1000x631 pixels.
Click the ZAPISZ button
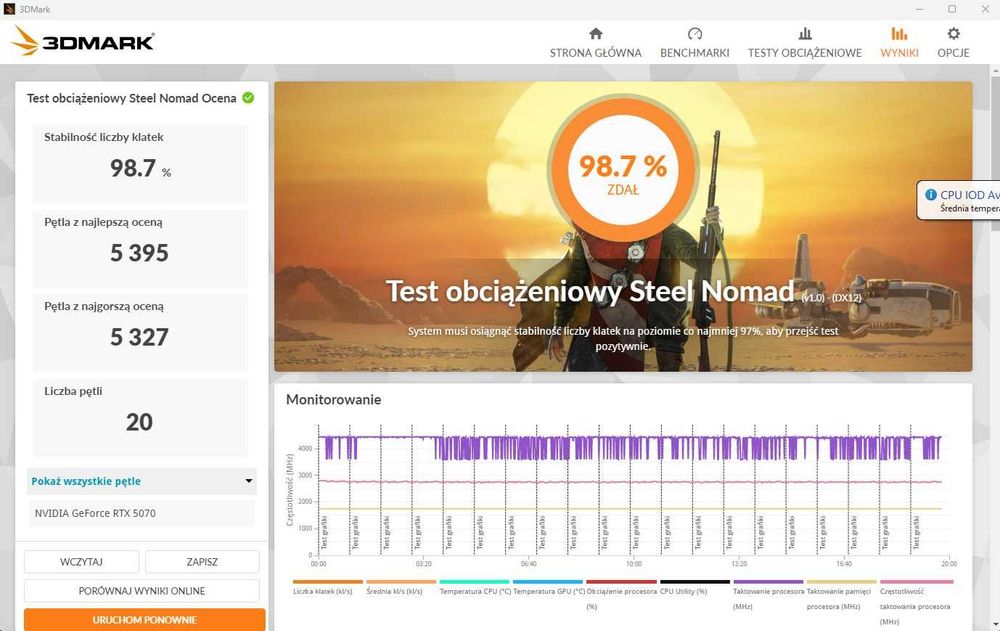[202, 561]
